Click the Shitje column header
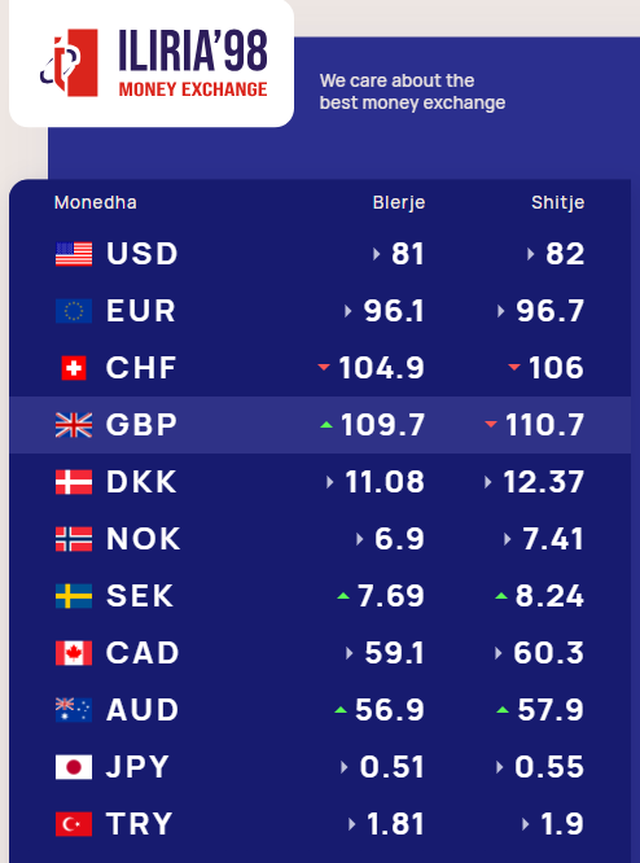Screen dimensions: 640x863 tap(557, 203)
